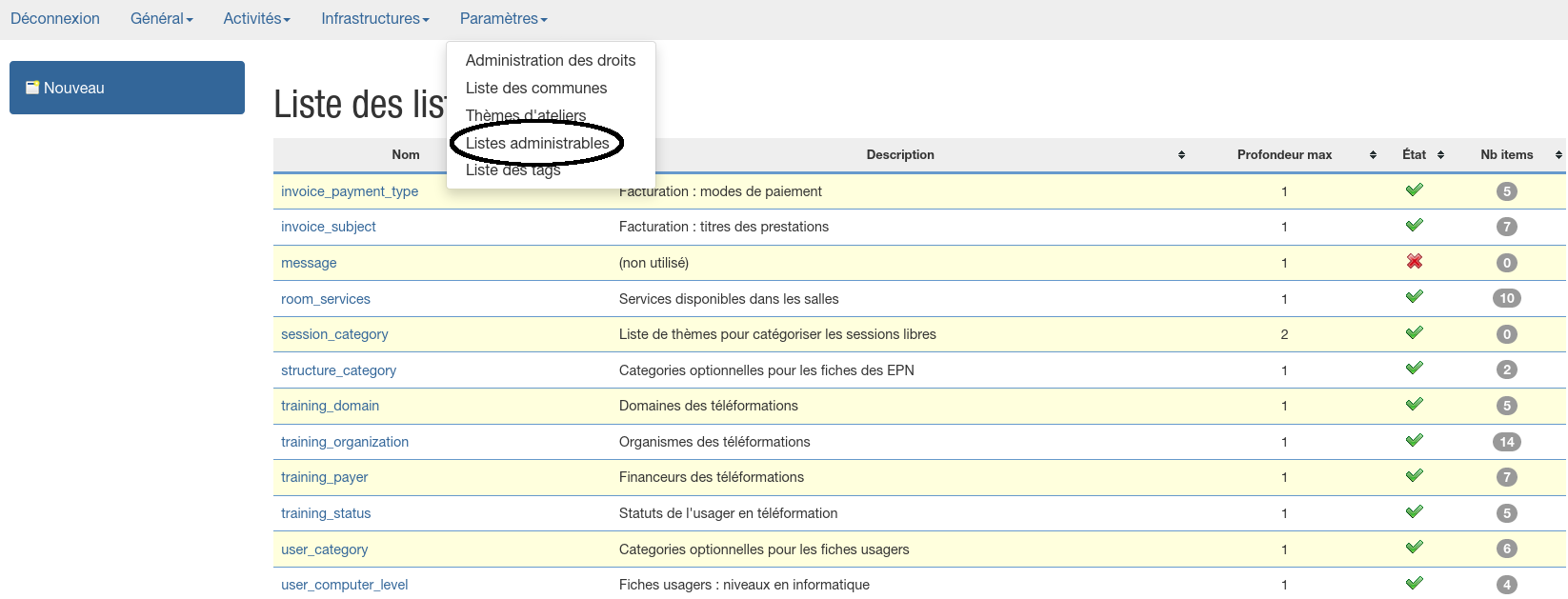Screen dimensions: 1568x599
Task: Click the sort arrows on État column
Action: [1440, 155]
